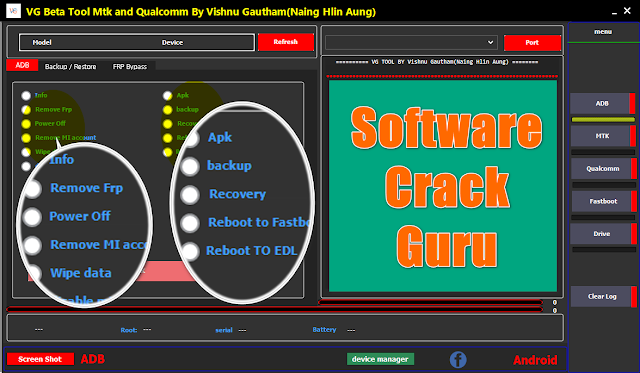This screenshot has width=640, height=373.
Task: Expand the port selection dropdown
Action: (x=411, y=42)
